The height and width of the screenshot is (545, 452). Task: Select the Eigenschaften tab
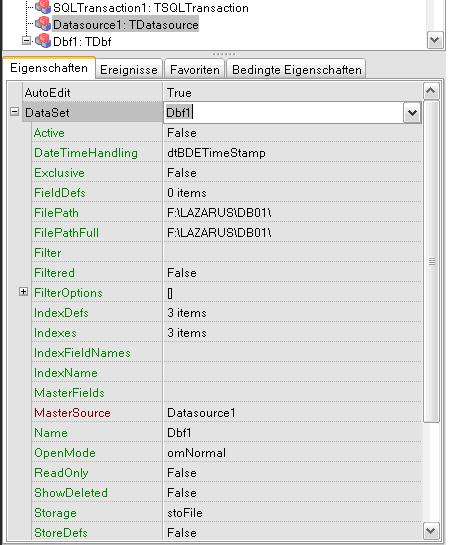(49, 68)
